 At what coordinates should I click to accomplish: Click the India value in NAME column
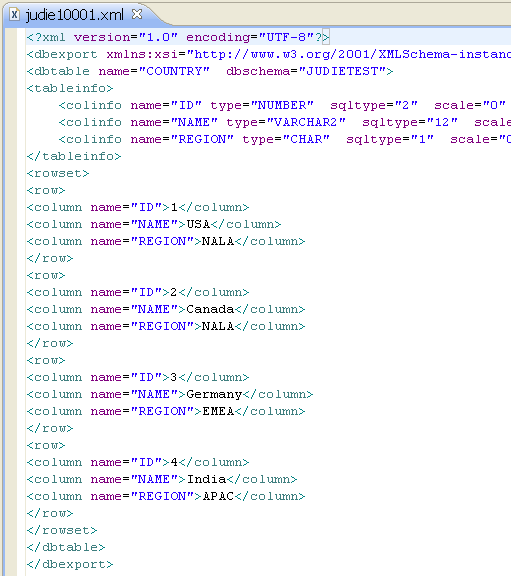206,479
